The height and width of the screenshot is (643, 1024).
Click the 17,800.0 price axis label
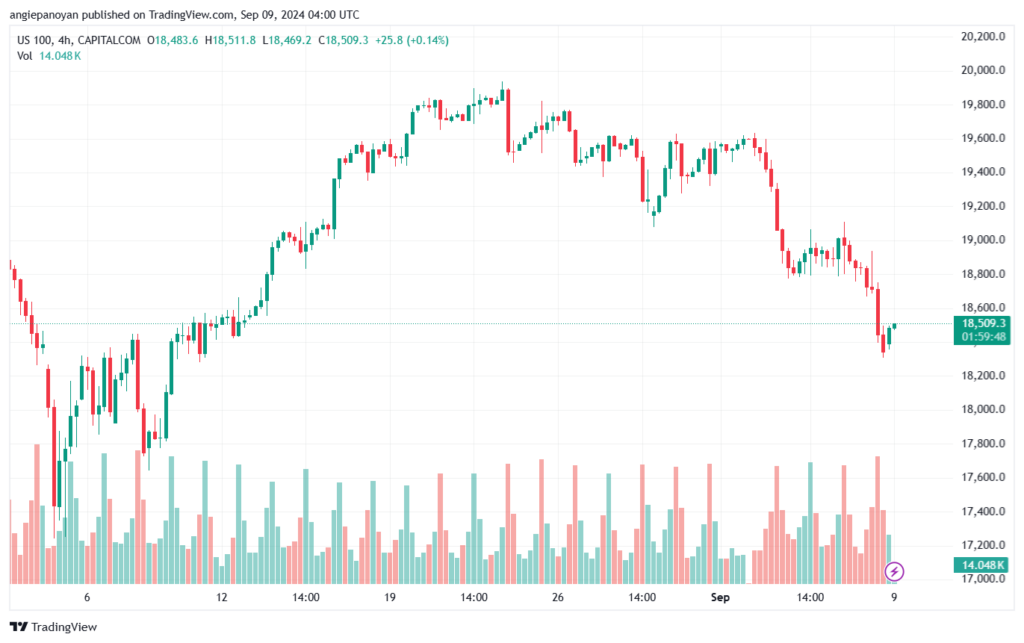(983, 444)
